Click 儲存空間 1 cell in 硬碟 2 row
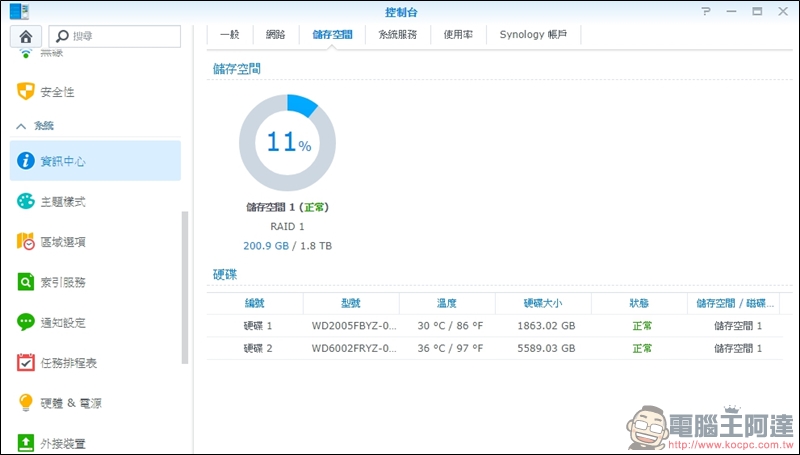Viewport: 800px width, 455px height. click(x=738, y=348)
